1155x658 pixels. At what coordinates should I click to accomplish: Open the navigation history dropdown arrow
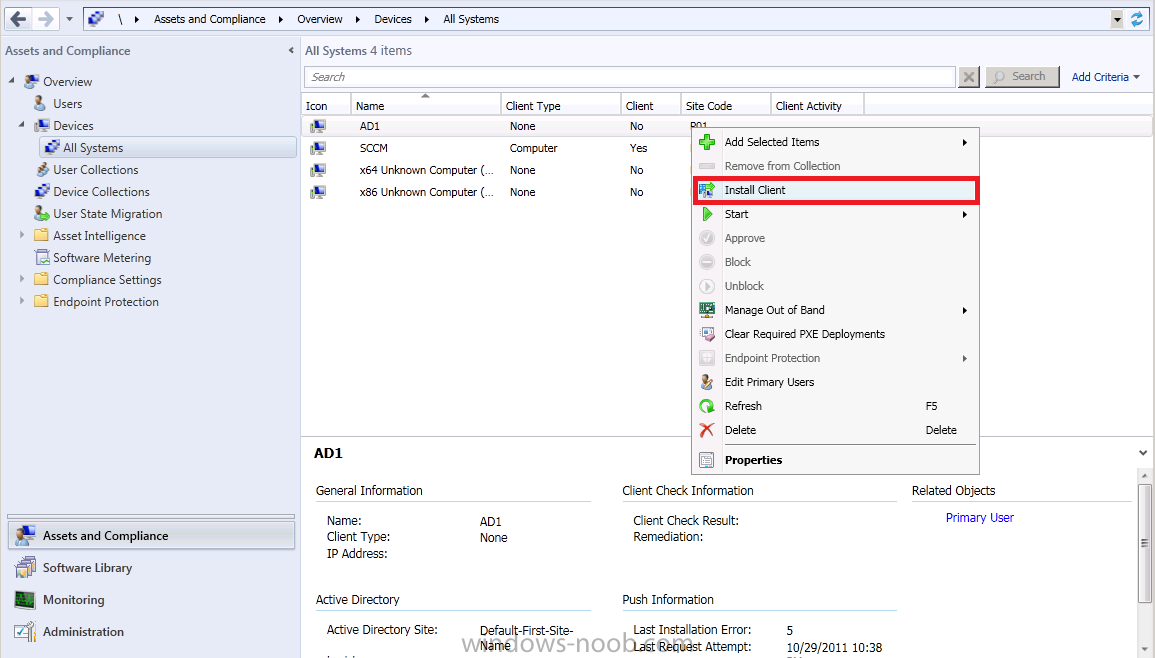(69, 19)
